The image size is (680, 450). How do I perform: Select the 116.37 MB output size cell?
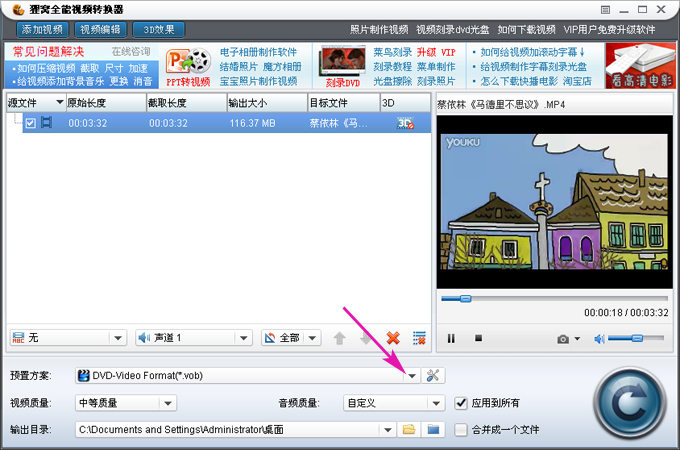[x=252, y=124]
